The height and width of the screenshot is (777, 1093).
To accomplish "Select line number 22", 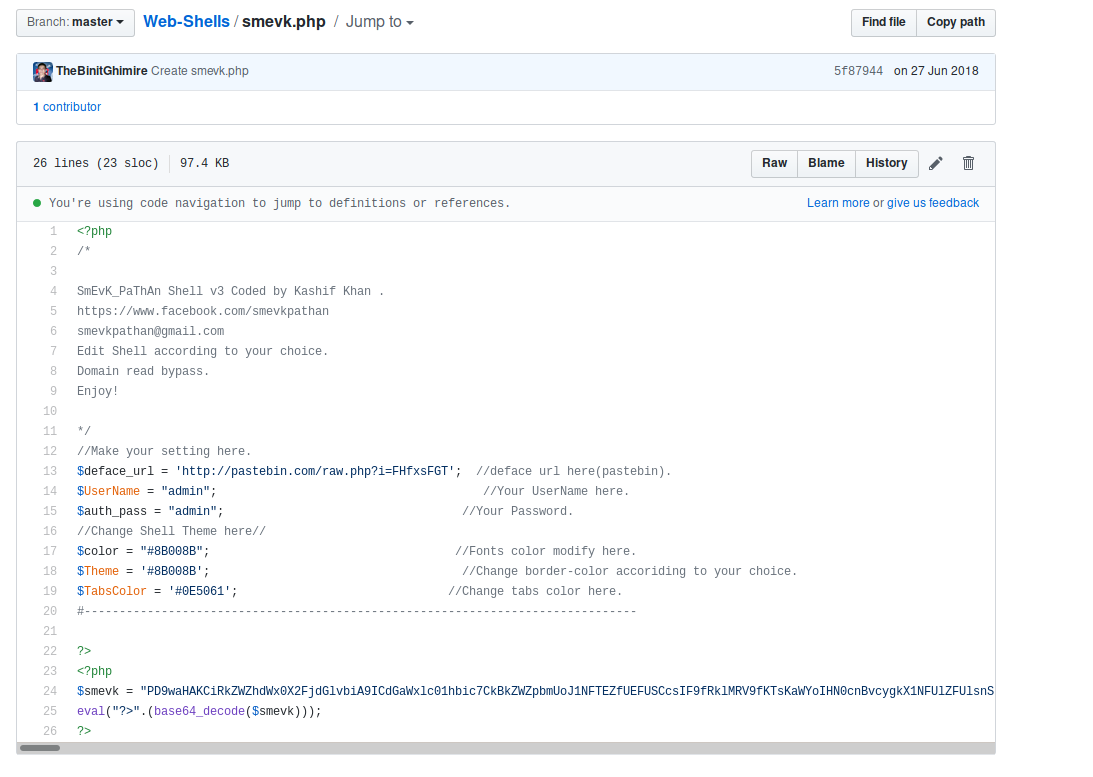I will pyautogui.click(x=49, y=652).
